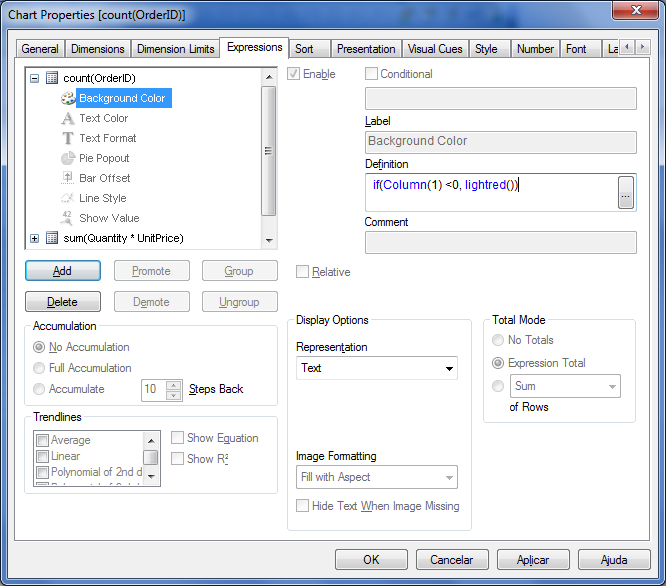
Task: Click the Comment input field
Action: point(501,242)
